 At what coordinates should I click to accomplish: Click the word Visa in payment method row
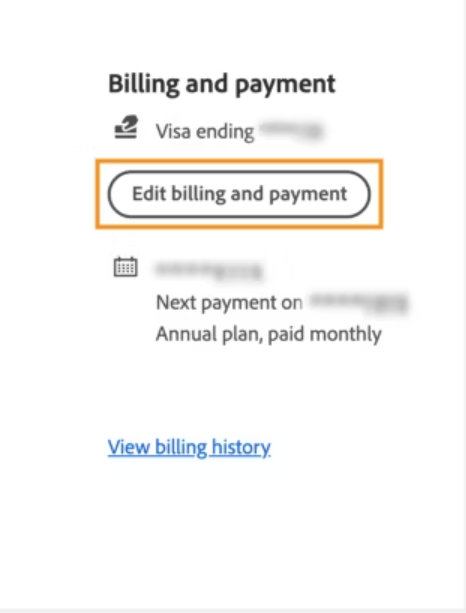tap(173, 131)
